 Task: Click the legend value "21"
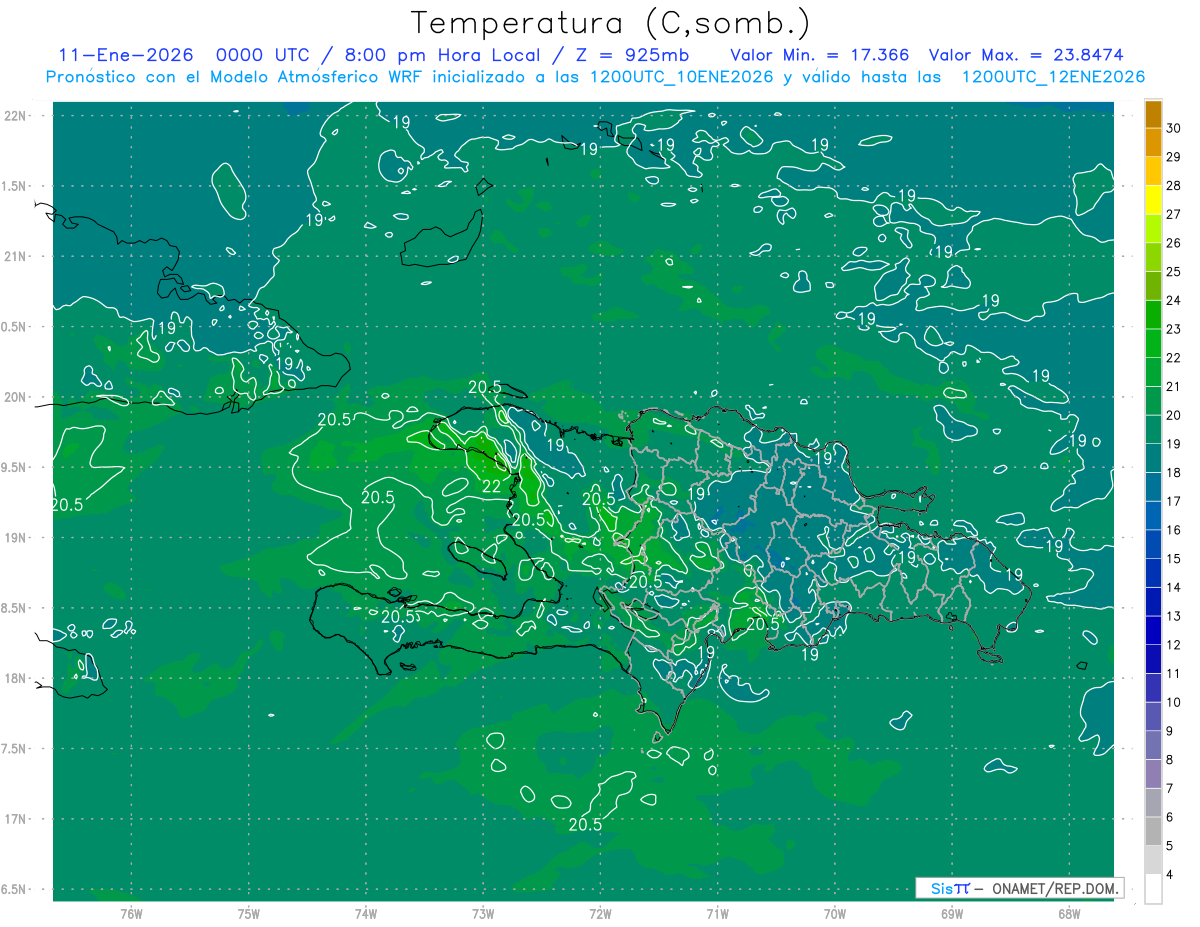(x=1174, y=386)
